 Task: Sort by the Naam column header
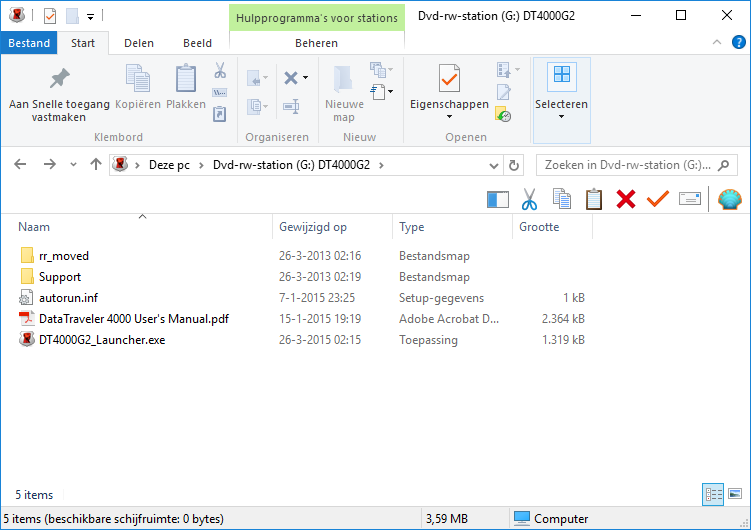(x=34, y=227)
